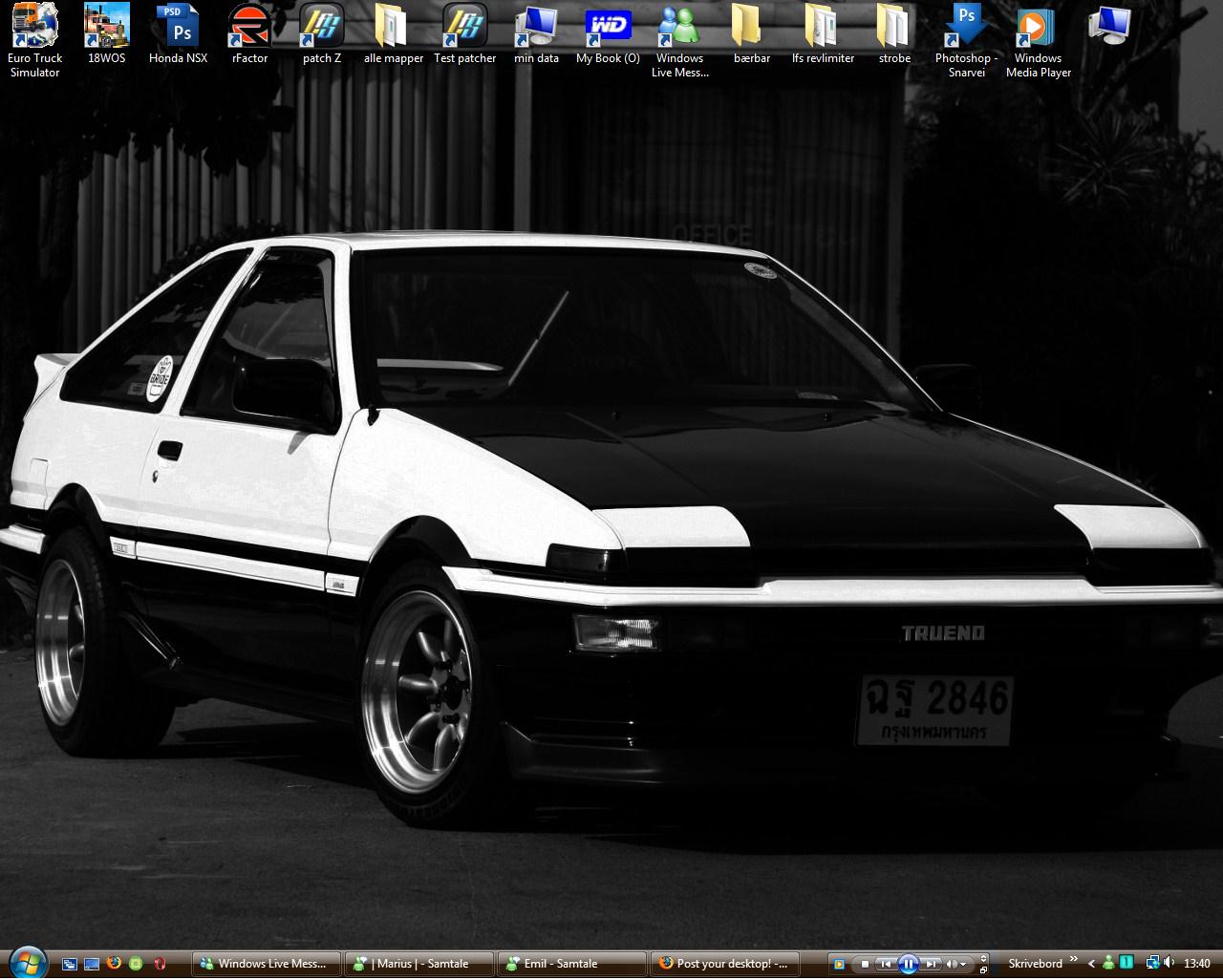Switch to Post your desktop Firefox window
The image size is (1223, 980).
[723, 964]
